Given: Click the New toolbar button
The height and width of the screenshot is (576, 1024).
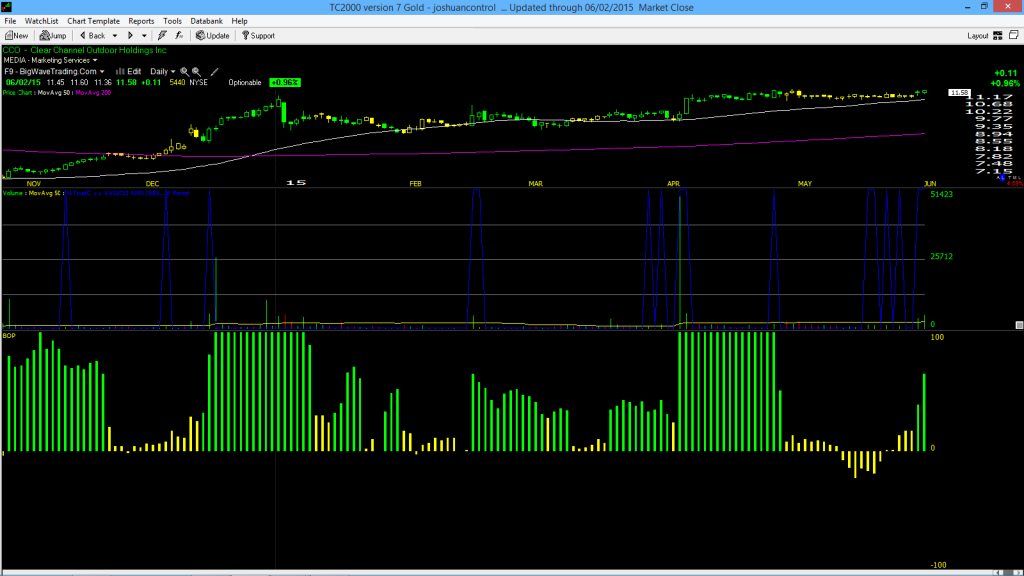Looking at the screenshot, I should (17, 36).
